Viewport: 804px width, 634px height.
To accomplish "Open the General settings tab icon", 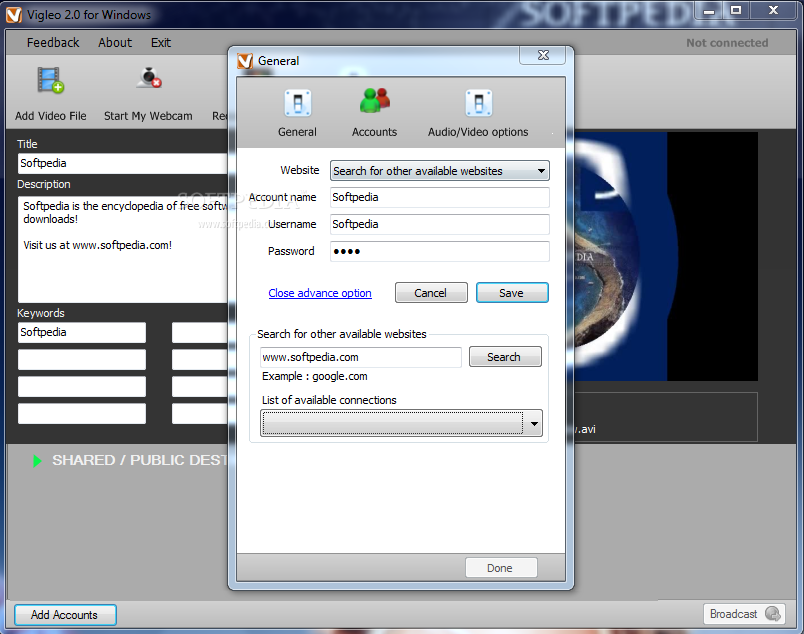I will tap(297, 103).
